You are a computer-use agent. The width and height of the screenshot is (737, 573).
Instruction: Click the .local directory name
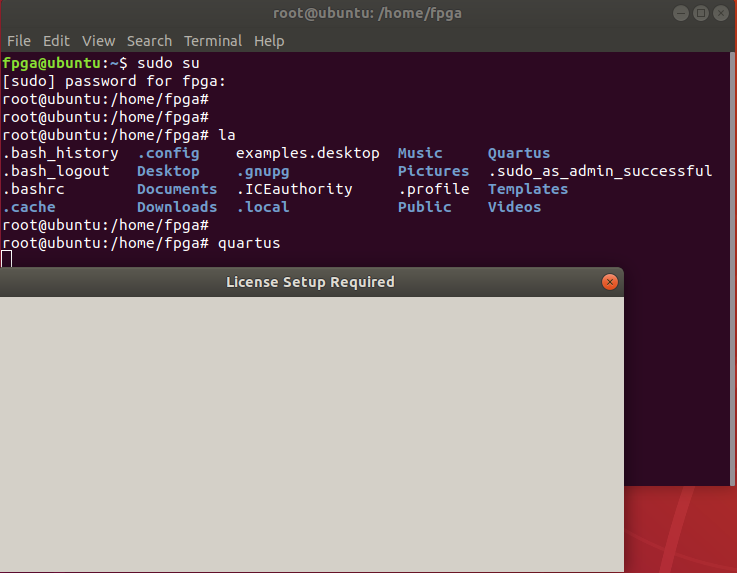pyautogui.click(x=262, y=207)
